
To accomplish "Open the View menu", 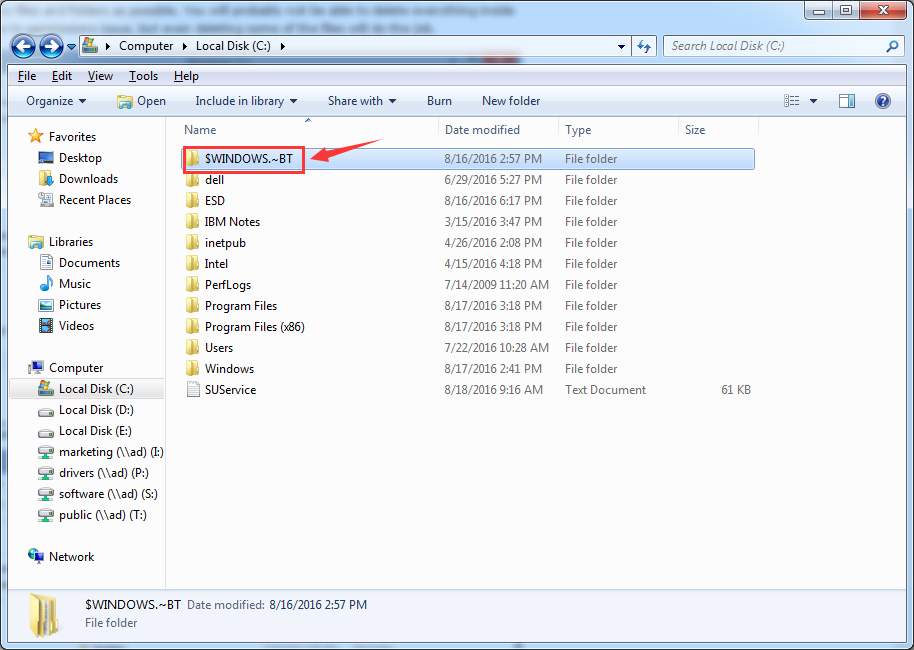I will pyautogui.click(x=99, y=75).
